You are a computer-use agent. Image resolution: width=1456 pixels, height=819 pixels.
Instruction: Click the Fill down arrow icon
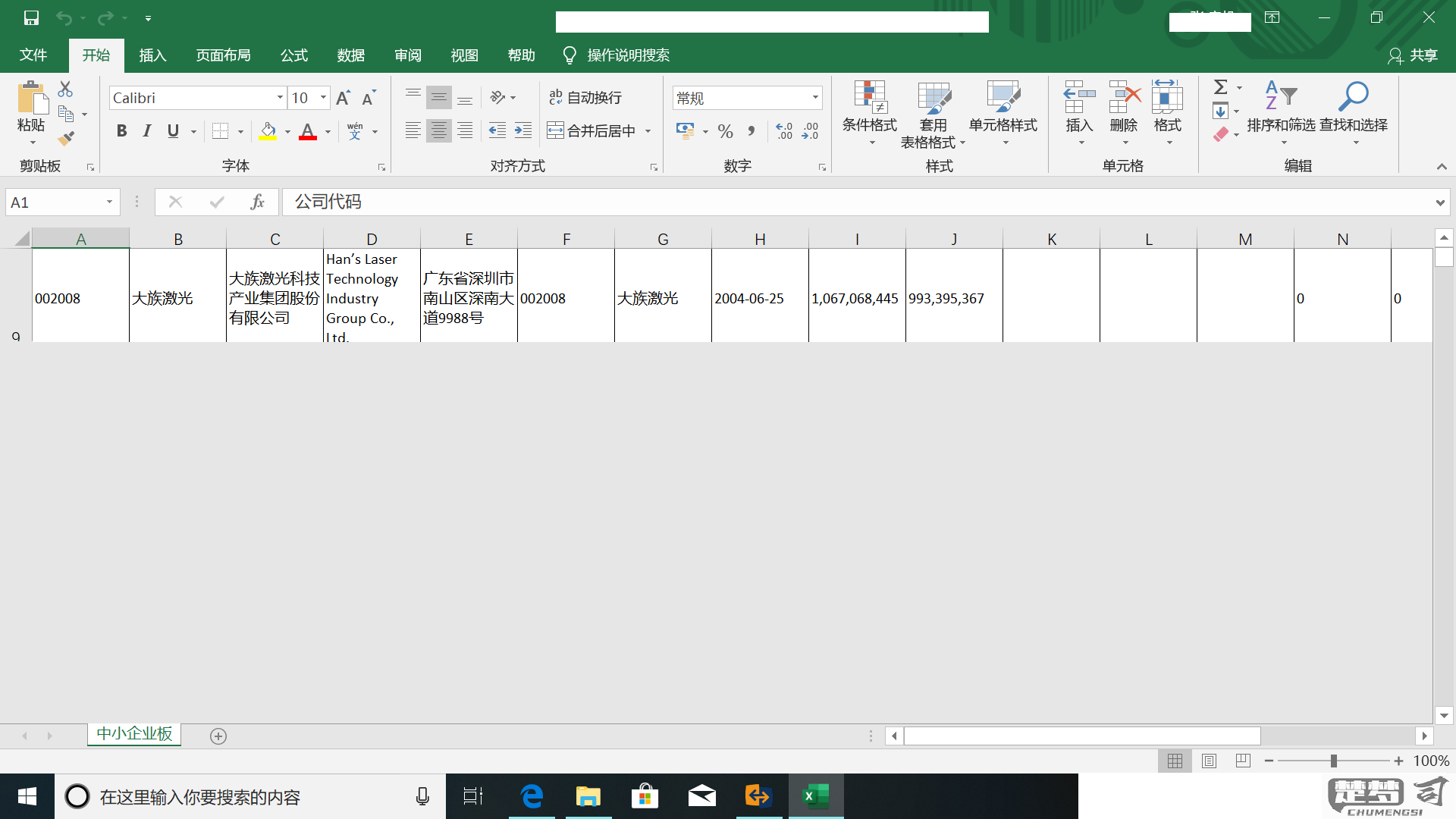(x=1220, y=111)
